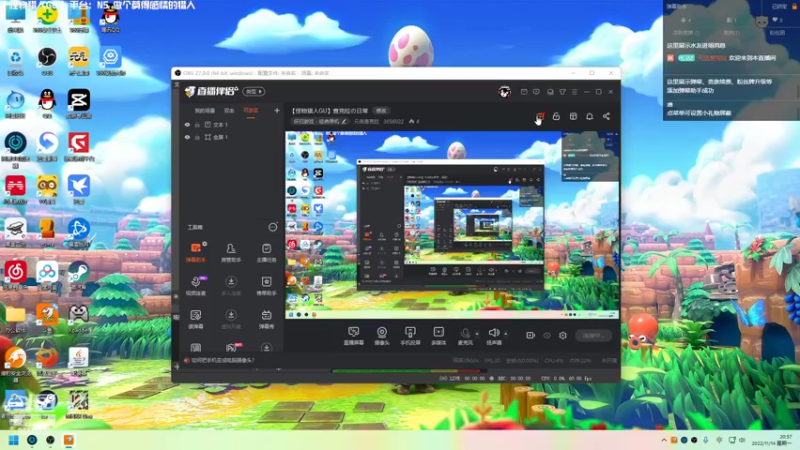800x450 pixels.
Task: Click the stream preview canvas
Action: coord(452,225)
